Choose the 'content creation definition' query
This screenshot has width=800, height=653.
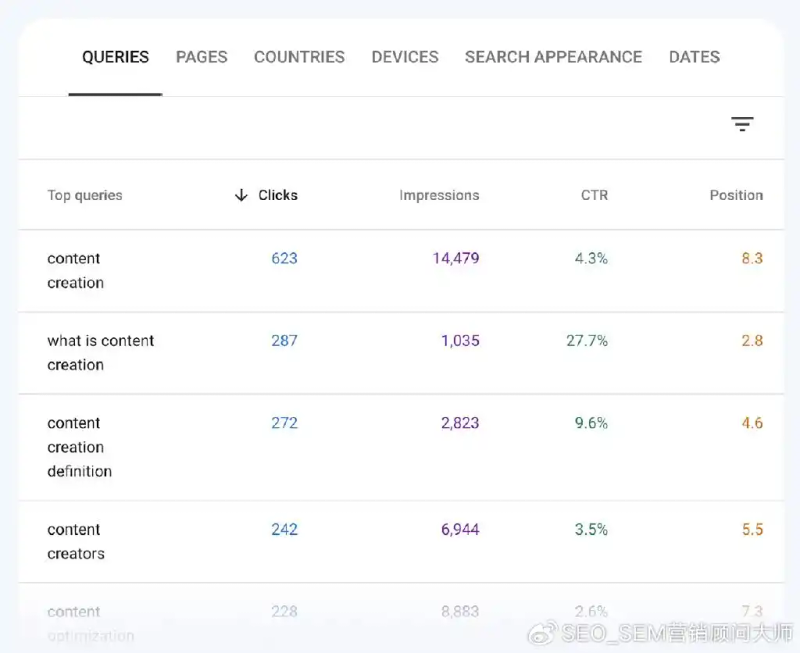tap(79, 447)
